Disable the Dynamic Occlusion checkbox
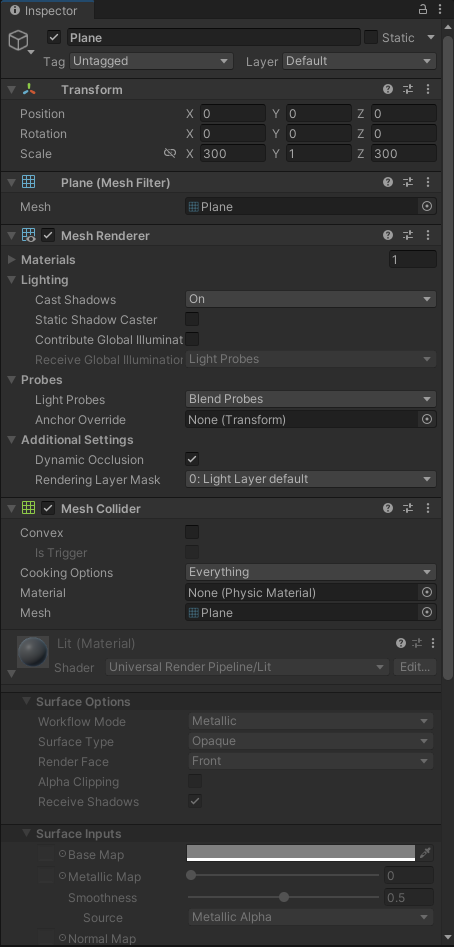Screen dimensions: 454x947 (192, 459)
